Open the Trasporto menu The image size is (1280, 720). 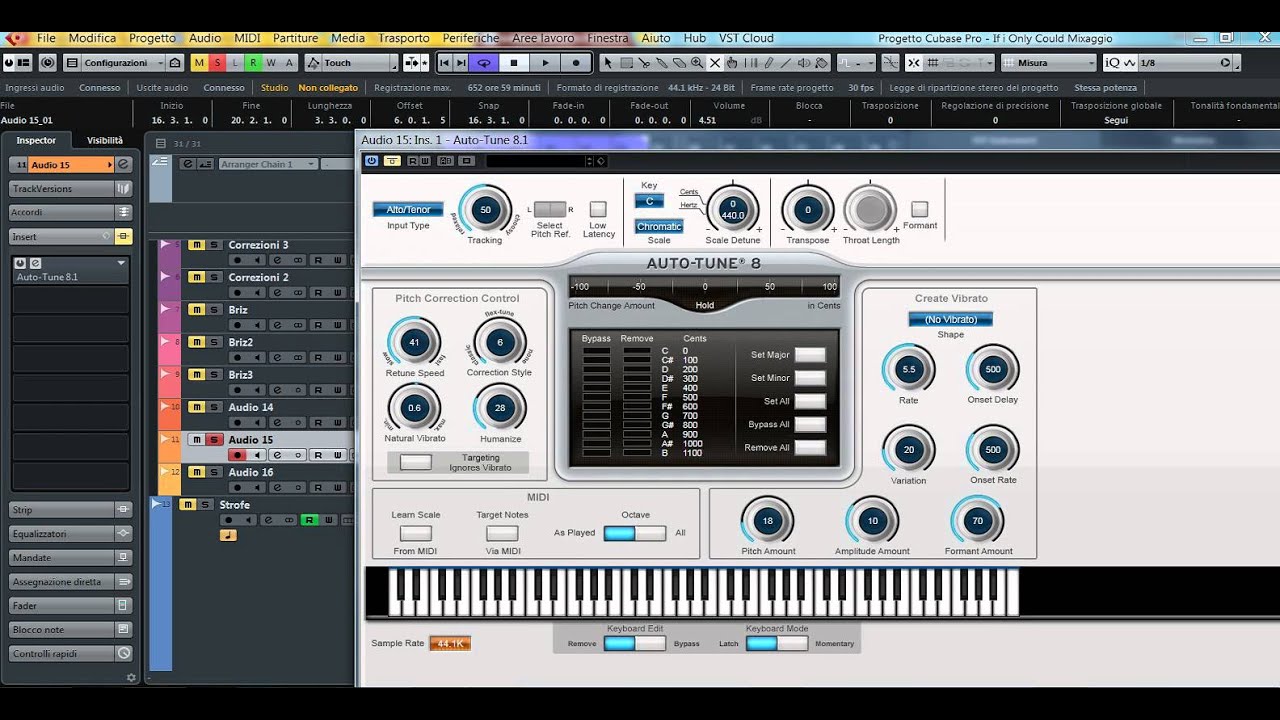pos(404,38)
